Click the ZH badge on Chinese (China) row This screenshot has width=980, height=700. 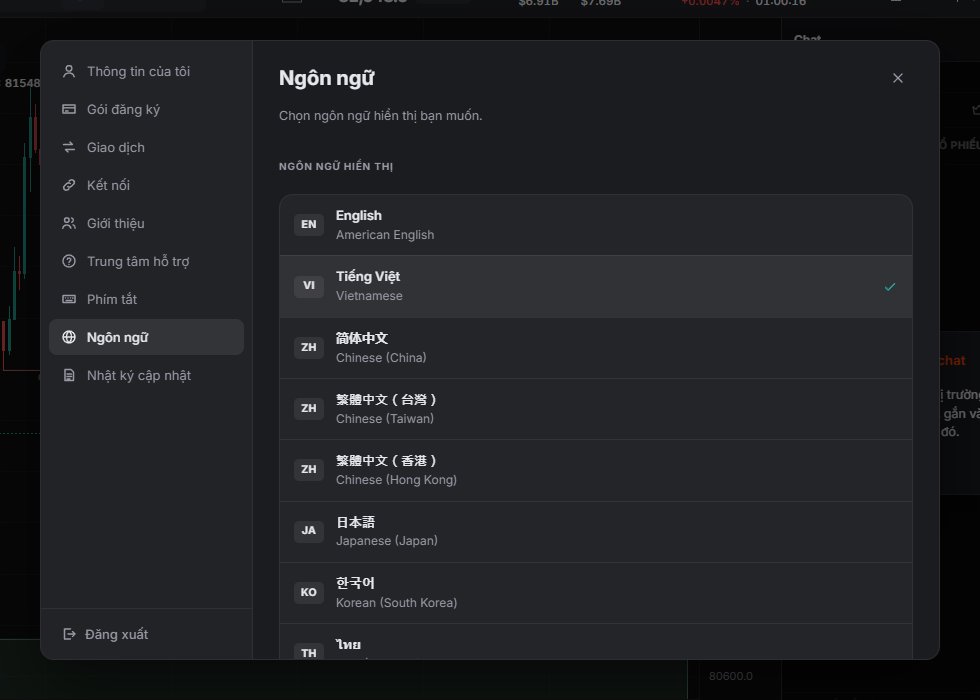[309, 347]
